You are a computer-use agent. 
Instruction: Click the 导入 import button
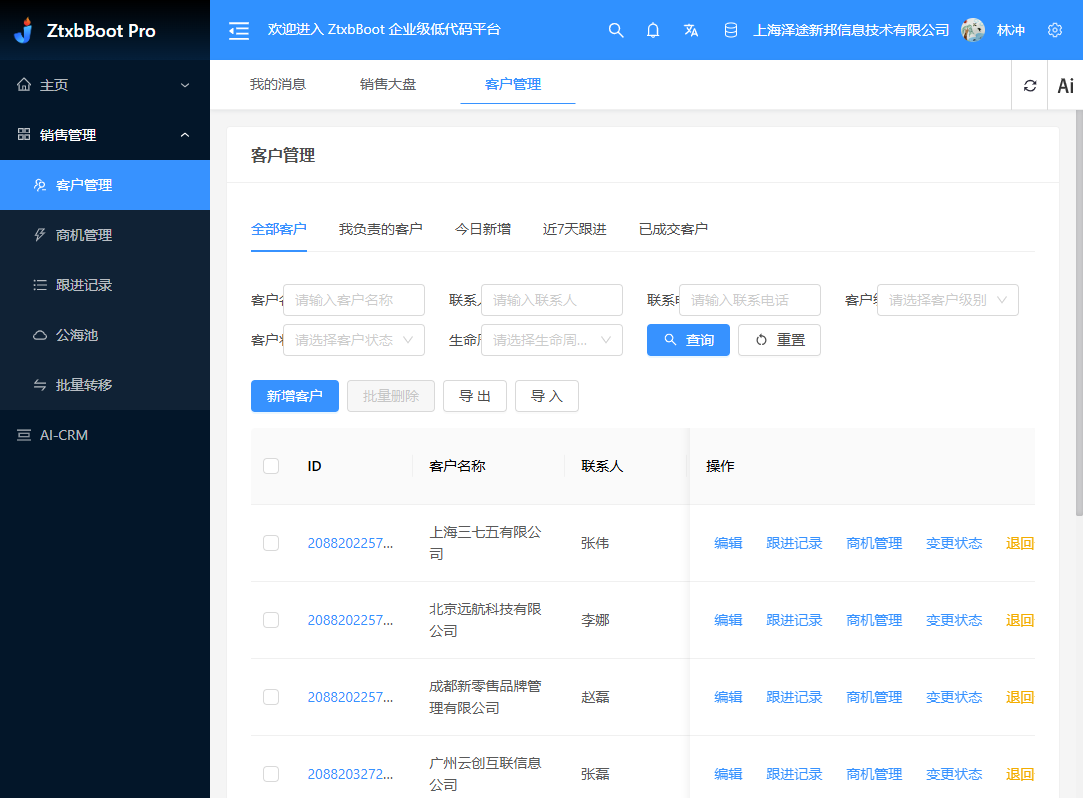(547, 396)
